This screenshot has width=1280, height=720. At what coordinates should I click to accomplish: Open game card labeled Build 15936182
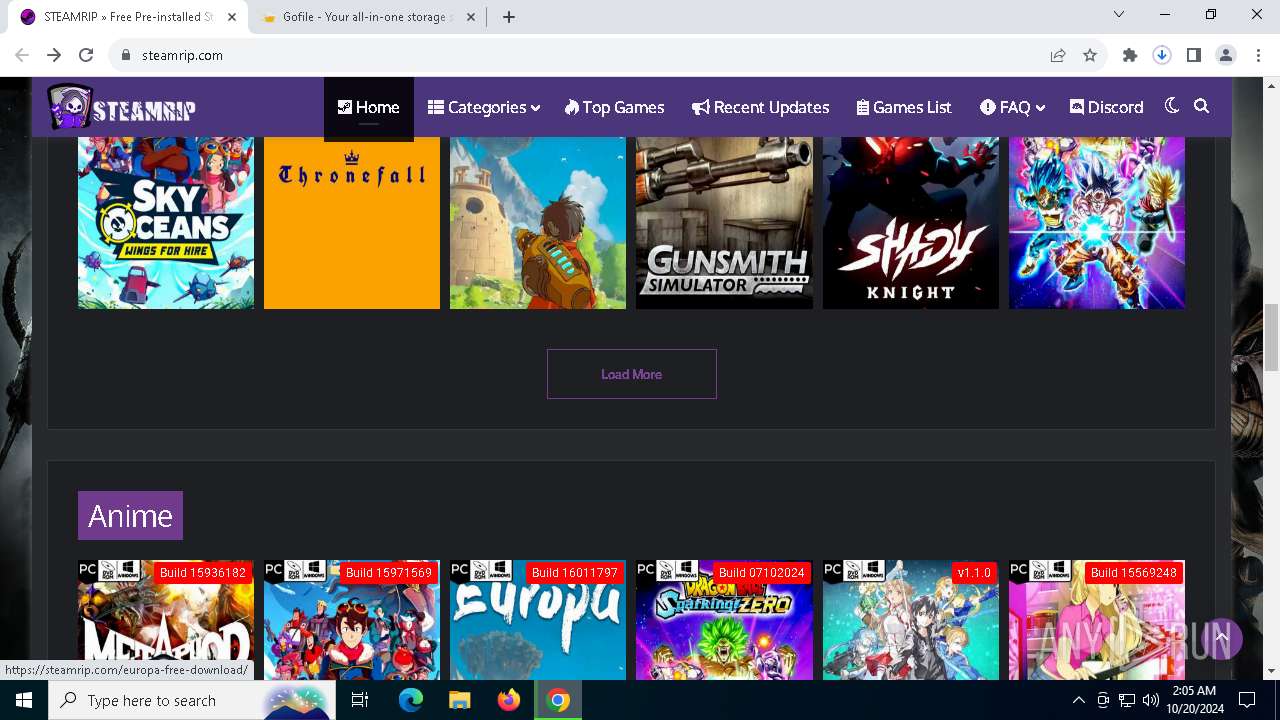(166, 620)
